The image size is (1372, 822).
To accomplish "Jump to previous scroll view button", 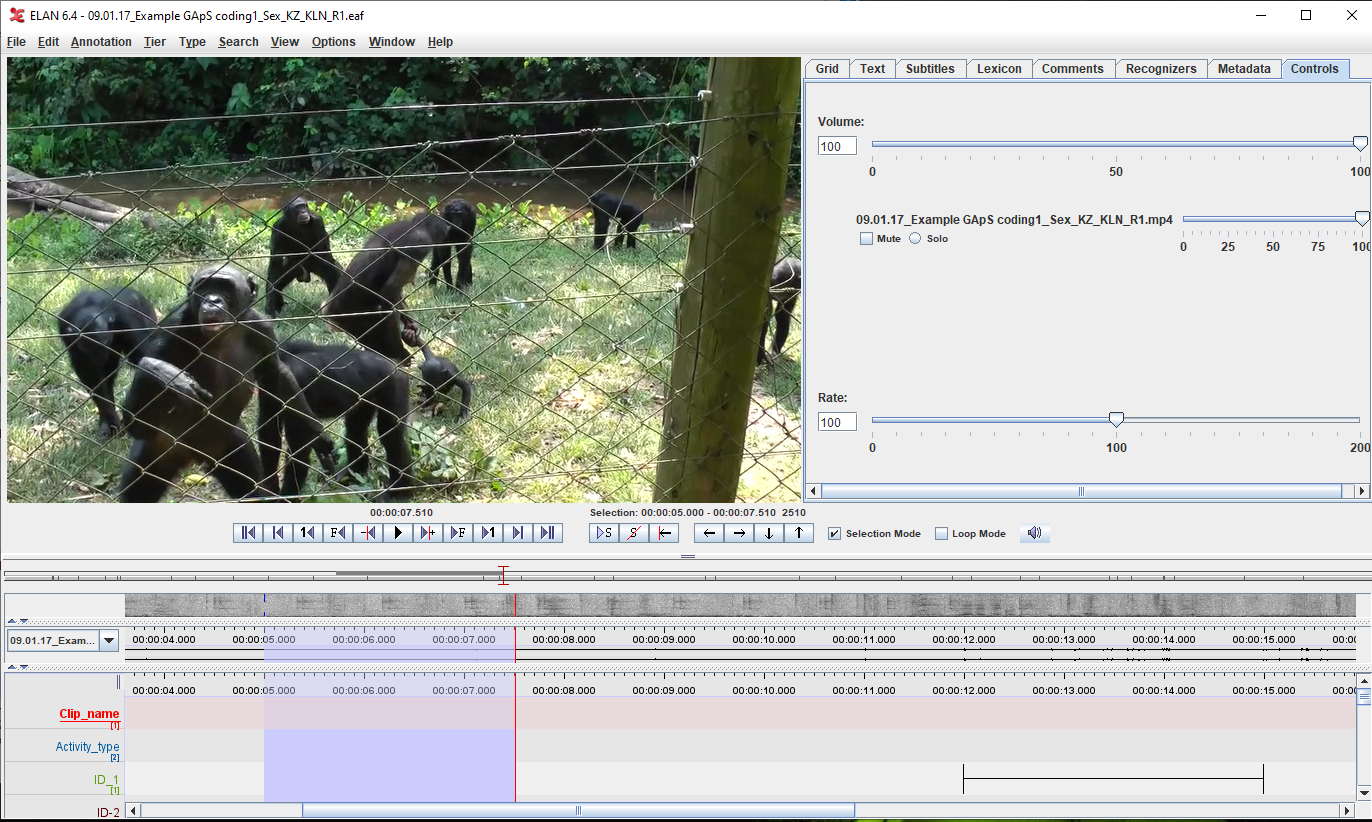I will [x=278, y=533].
